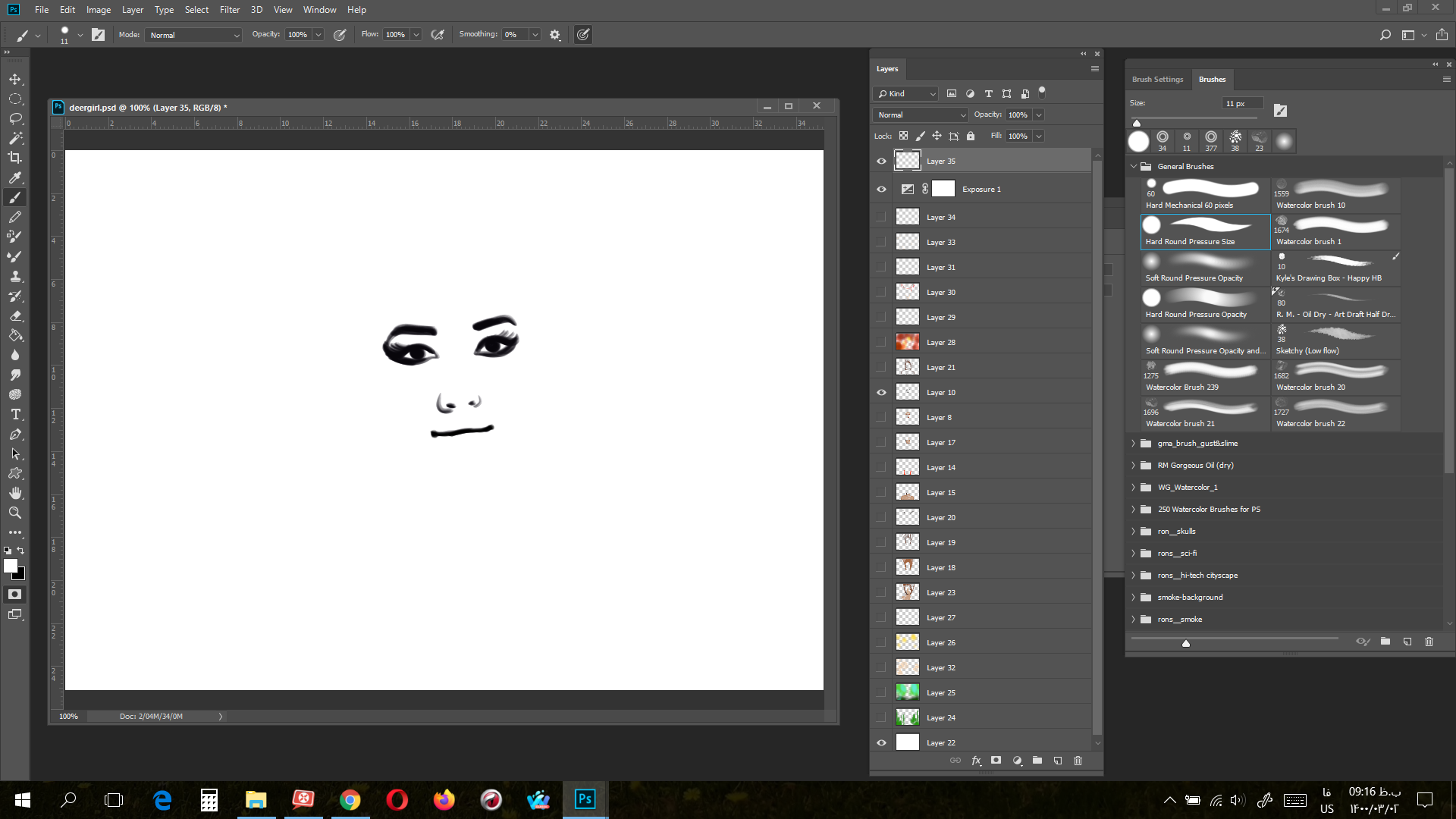Screen dimensions: 1456x819
Task: Open brush Opacity dropdown arrow
Action: click(x=318, y=35)
